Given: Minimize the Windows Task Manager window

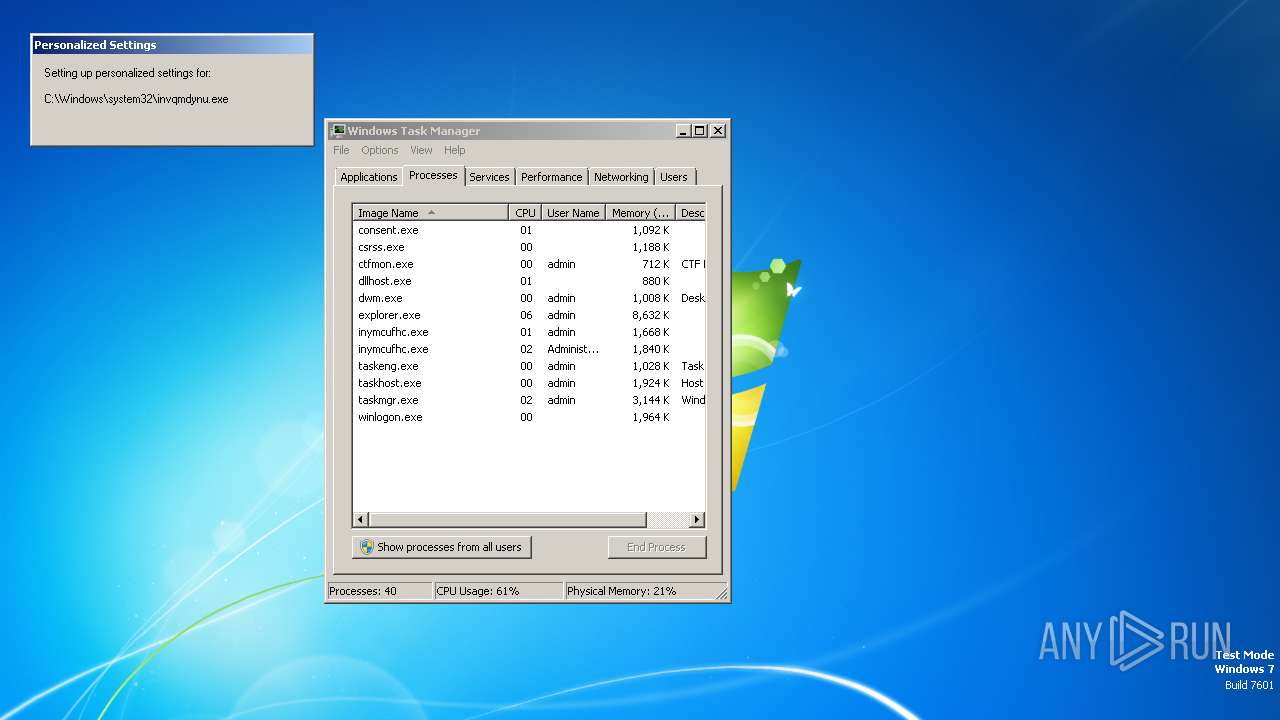Looking at the screenshot, I should tap(683, 131).
